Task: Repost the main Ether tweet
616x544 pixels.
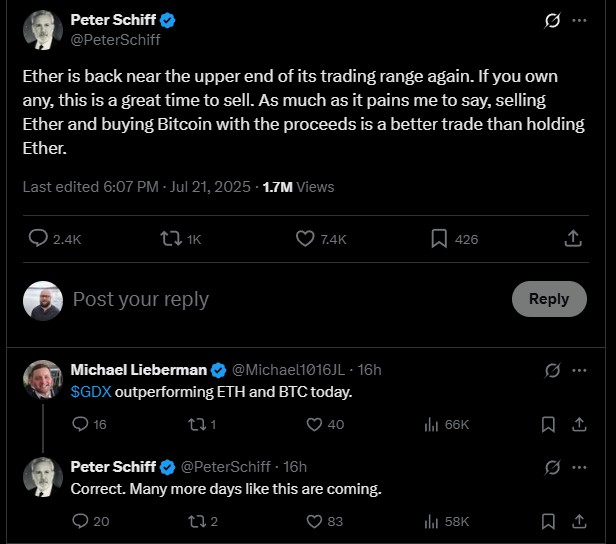Action: point(171,239)
